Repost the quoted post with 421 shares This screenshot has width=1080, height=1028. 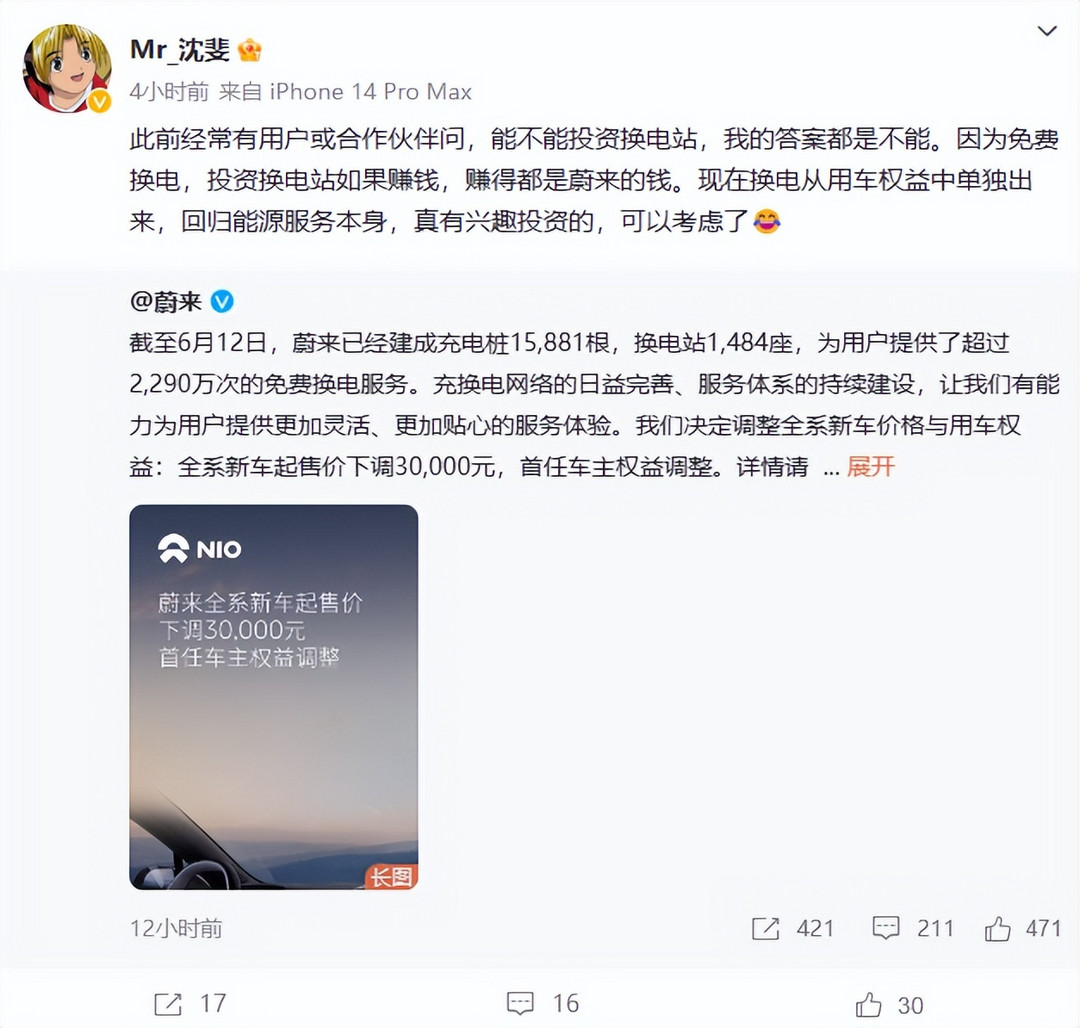(793, 928)
